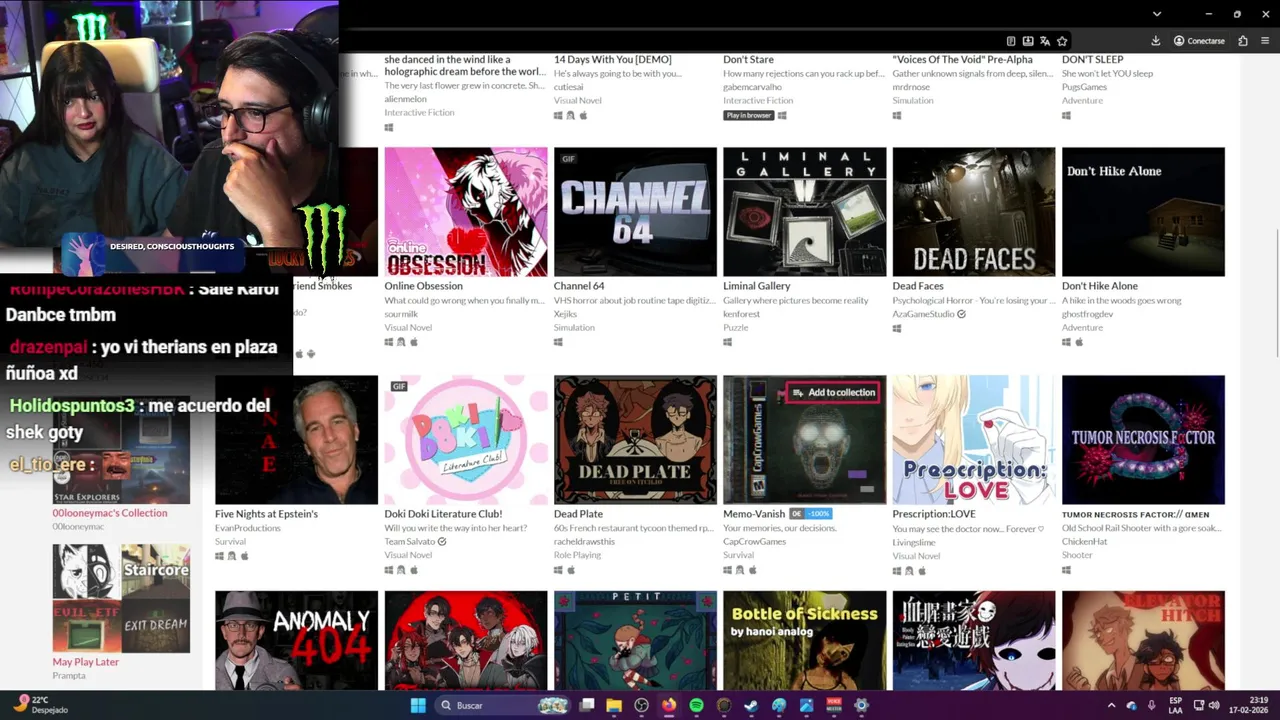
Task: Open the Bottle of Sickness thumbnail
Action: 805,640
